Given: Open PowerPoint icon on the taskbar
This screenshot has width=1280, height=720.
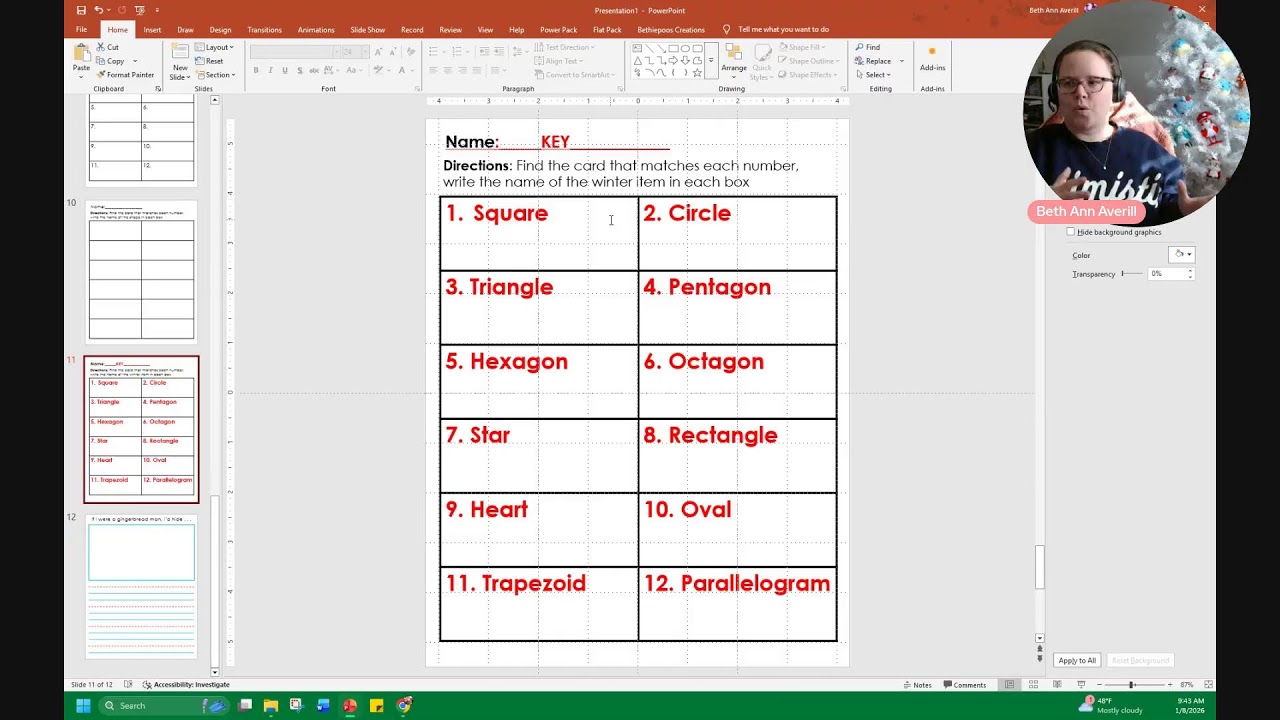Looking at the screenshot, I should click(349, 705).
